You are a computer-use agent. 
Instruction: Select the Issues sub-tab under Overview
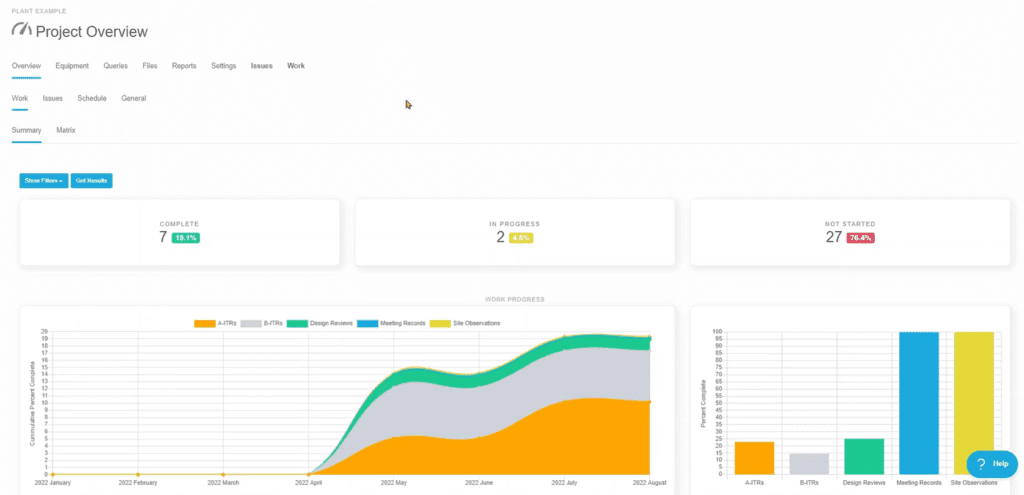pos(53,99)
